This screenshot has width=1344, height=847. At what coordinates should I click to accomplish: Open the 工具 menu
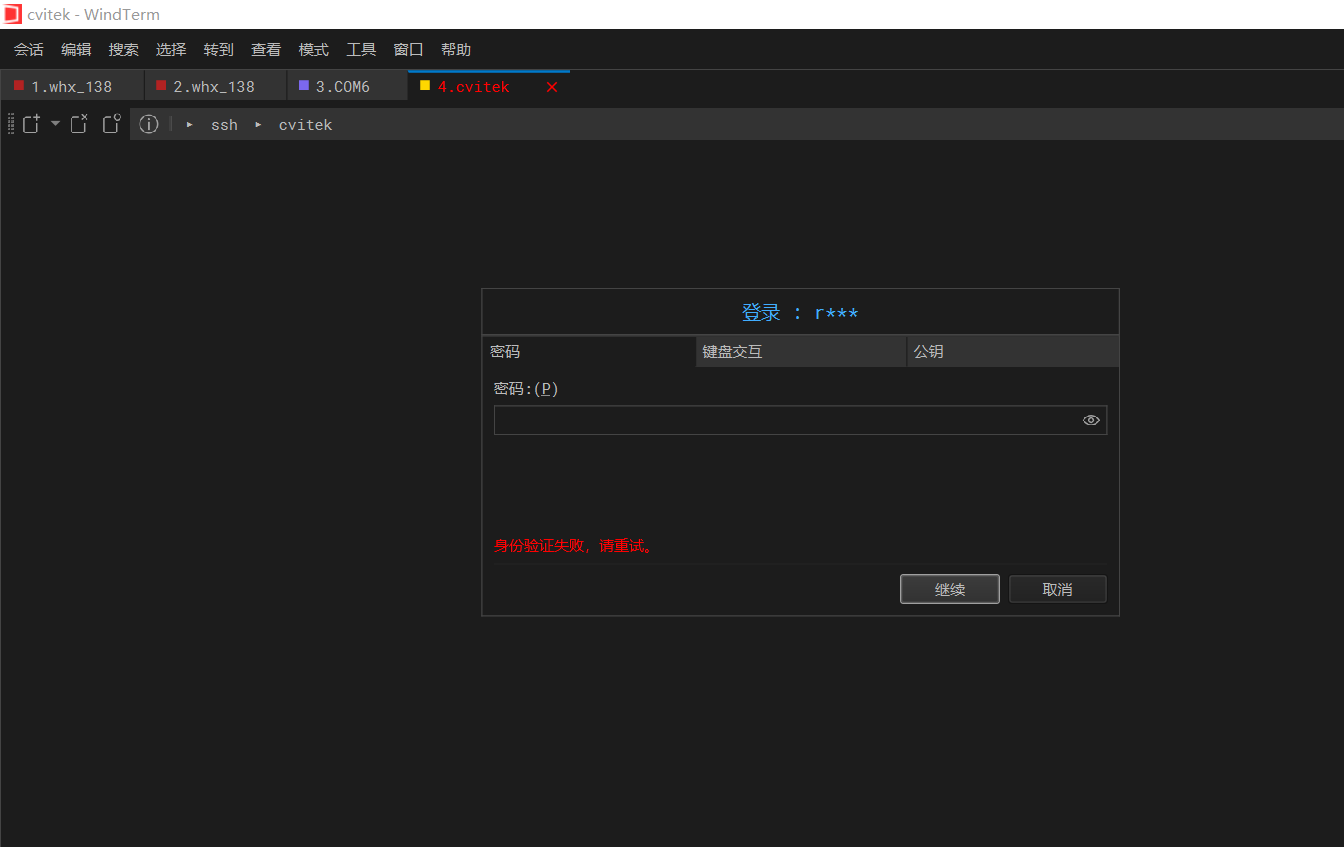coord(361,48)
